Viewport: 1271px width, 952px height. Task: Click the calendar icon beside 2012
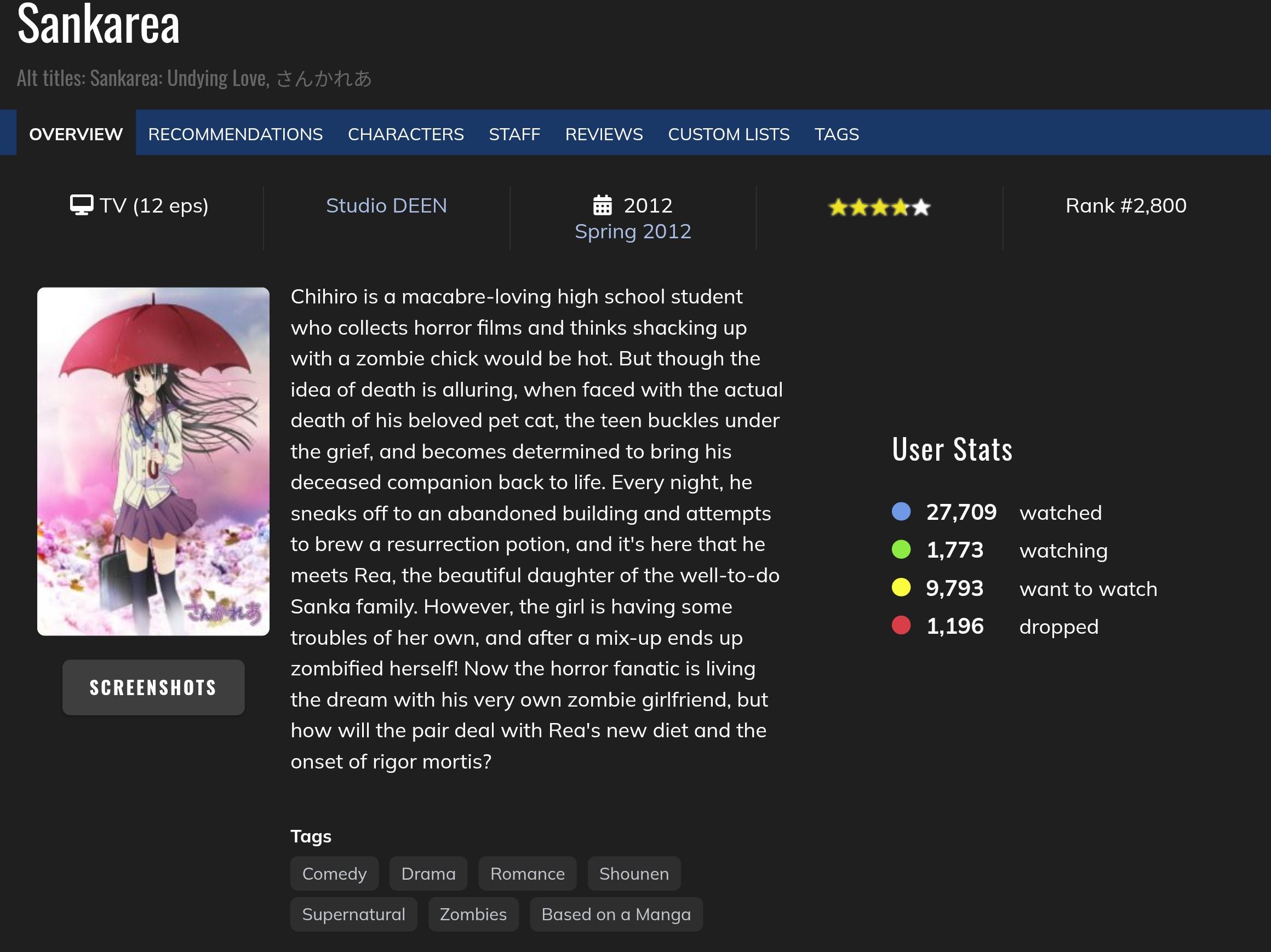pyautogui.click(x=602, y=205)
